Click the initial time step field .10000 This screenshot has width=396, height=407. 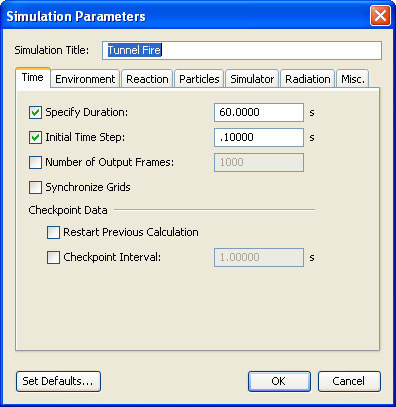(259, 137)
